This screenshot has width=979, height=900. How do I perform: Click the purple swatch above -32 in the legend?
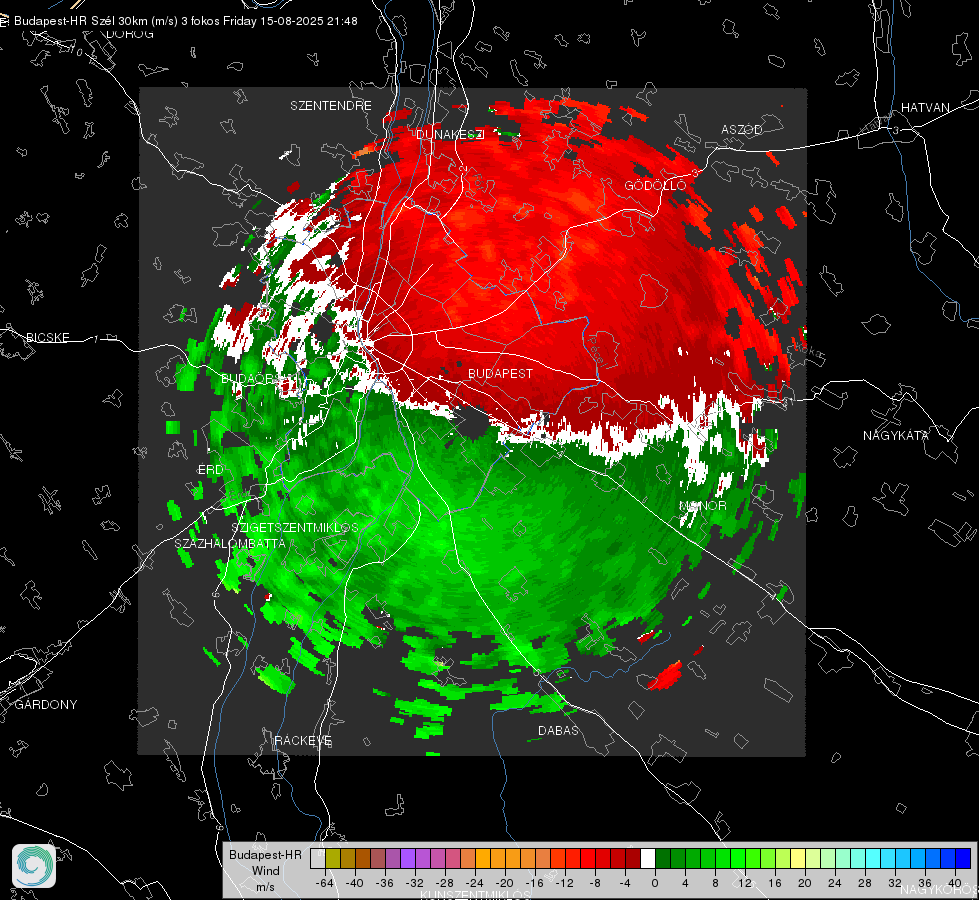point(408,859)
